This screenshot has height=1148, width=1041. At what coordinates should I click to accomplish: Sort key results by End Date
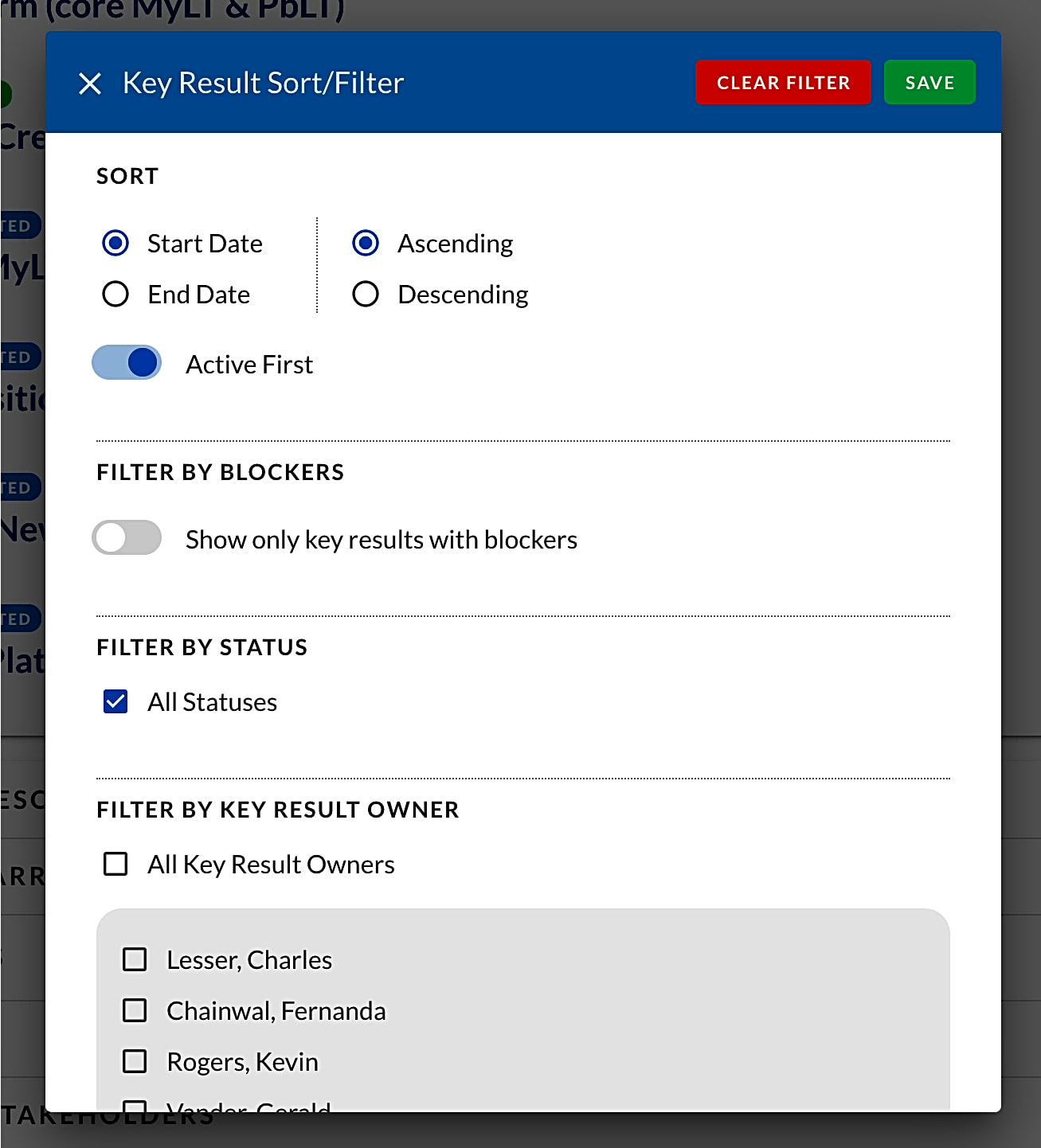coord(115,294)
